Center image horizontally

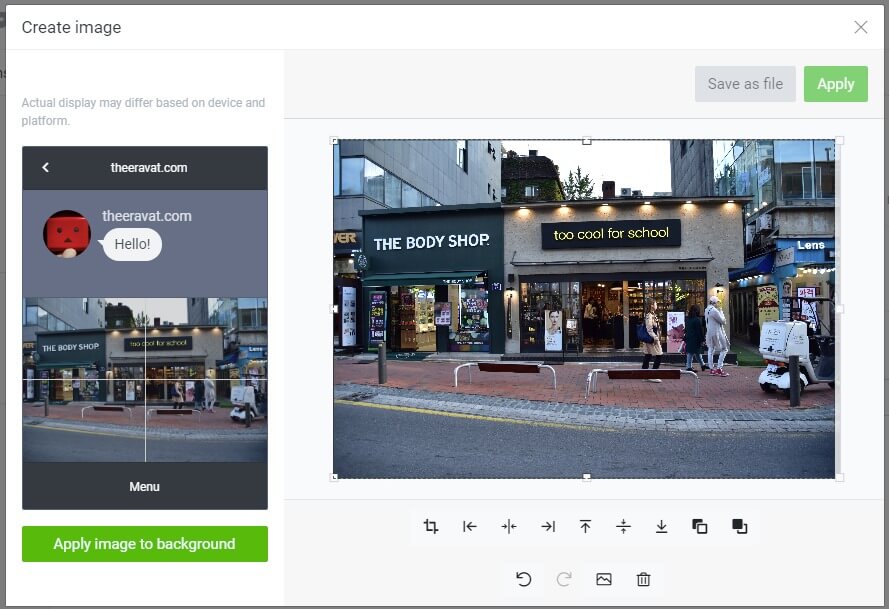(x=509, y=526)
